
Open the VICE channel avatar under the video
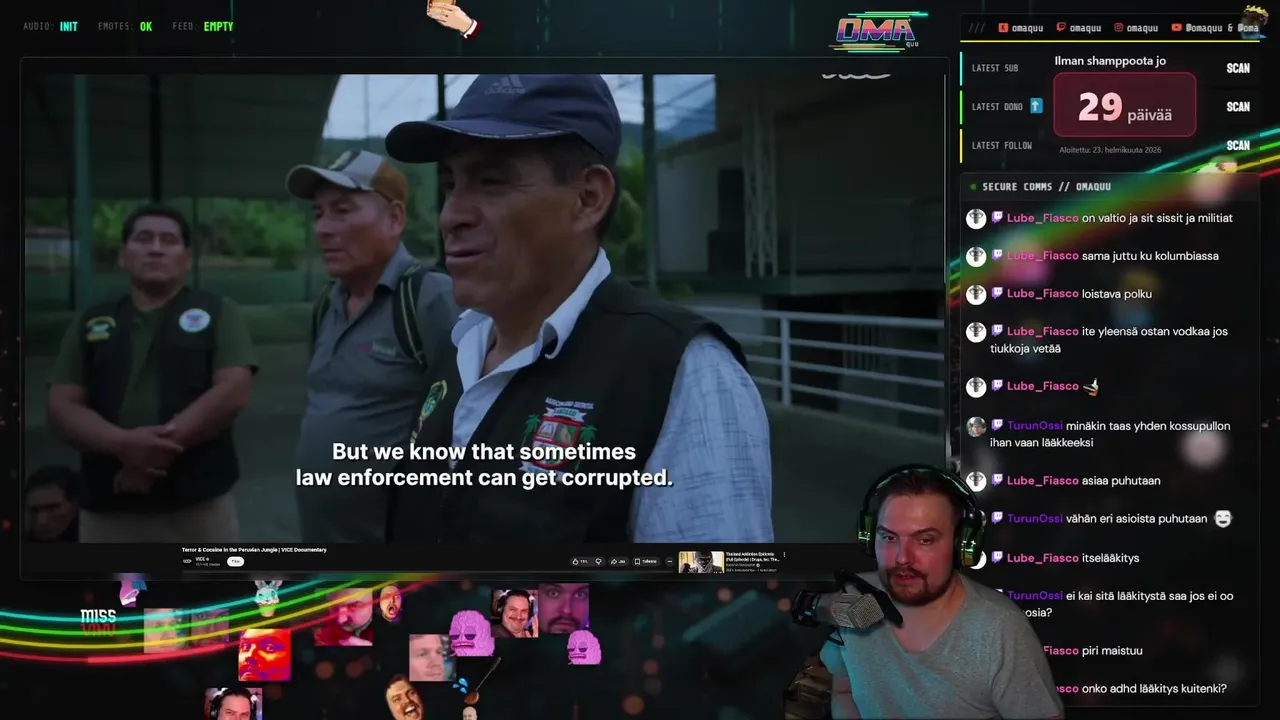[x=187, y=561]
